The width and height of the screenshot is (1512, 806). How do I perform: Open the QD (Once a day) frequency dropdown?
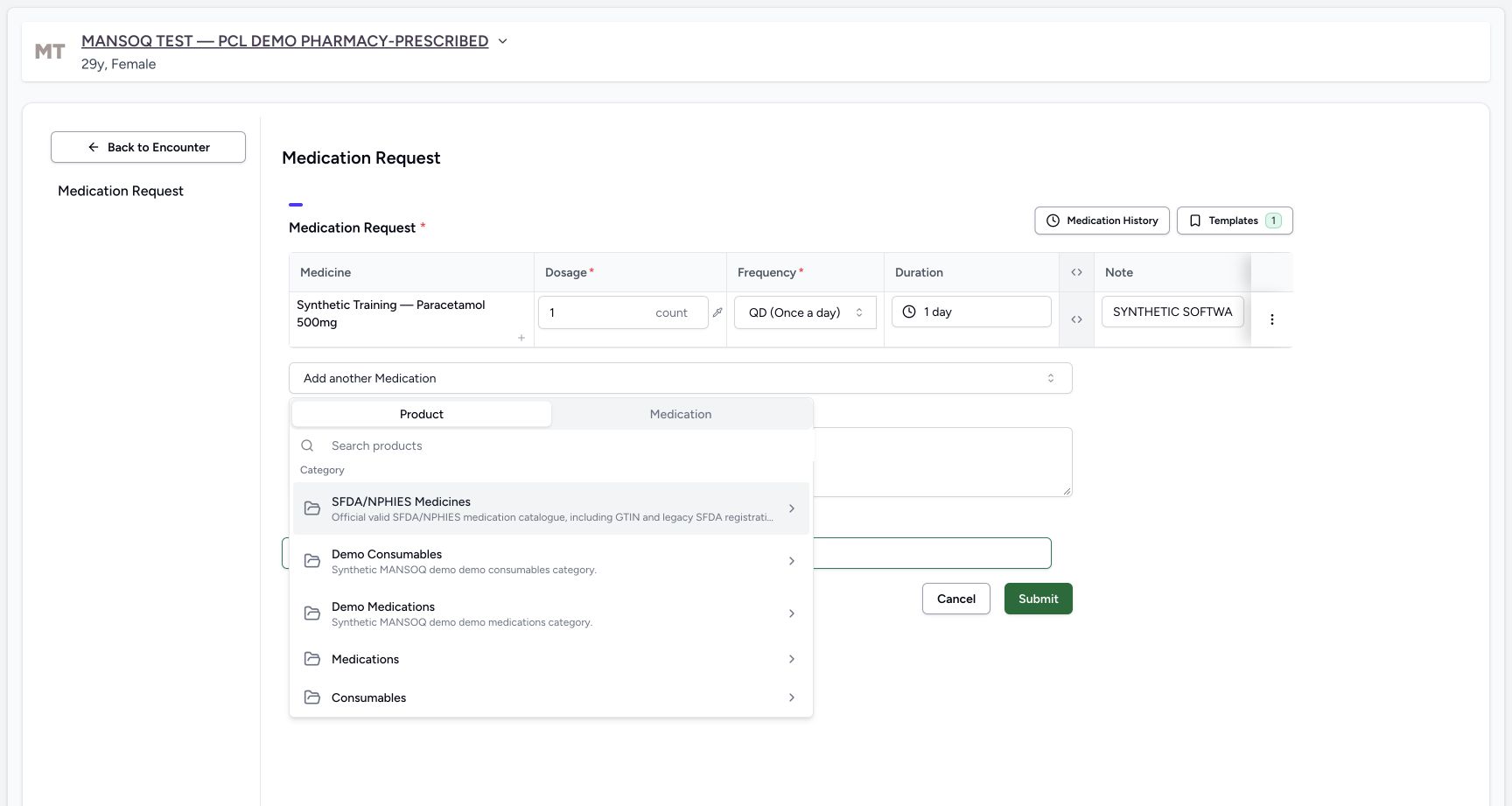pos(805,312)
